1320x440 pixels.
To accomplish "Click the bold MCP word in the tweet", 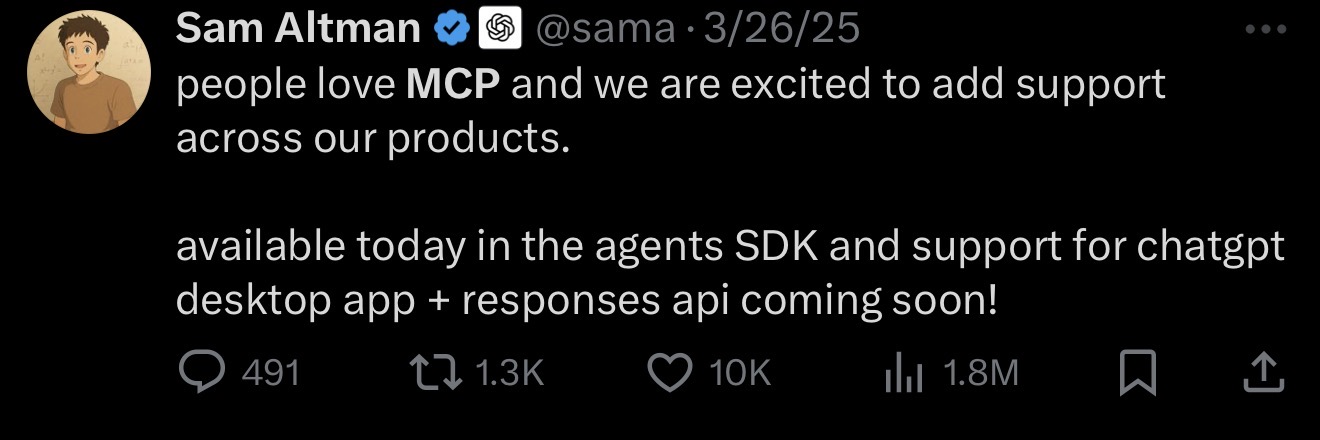I will 453,84.
